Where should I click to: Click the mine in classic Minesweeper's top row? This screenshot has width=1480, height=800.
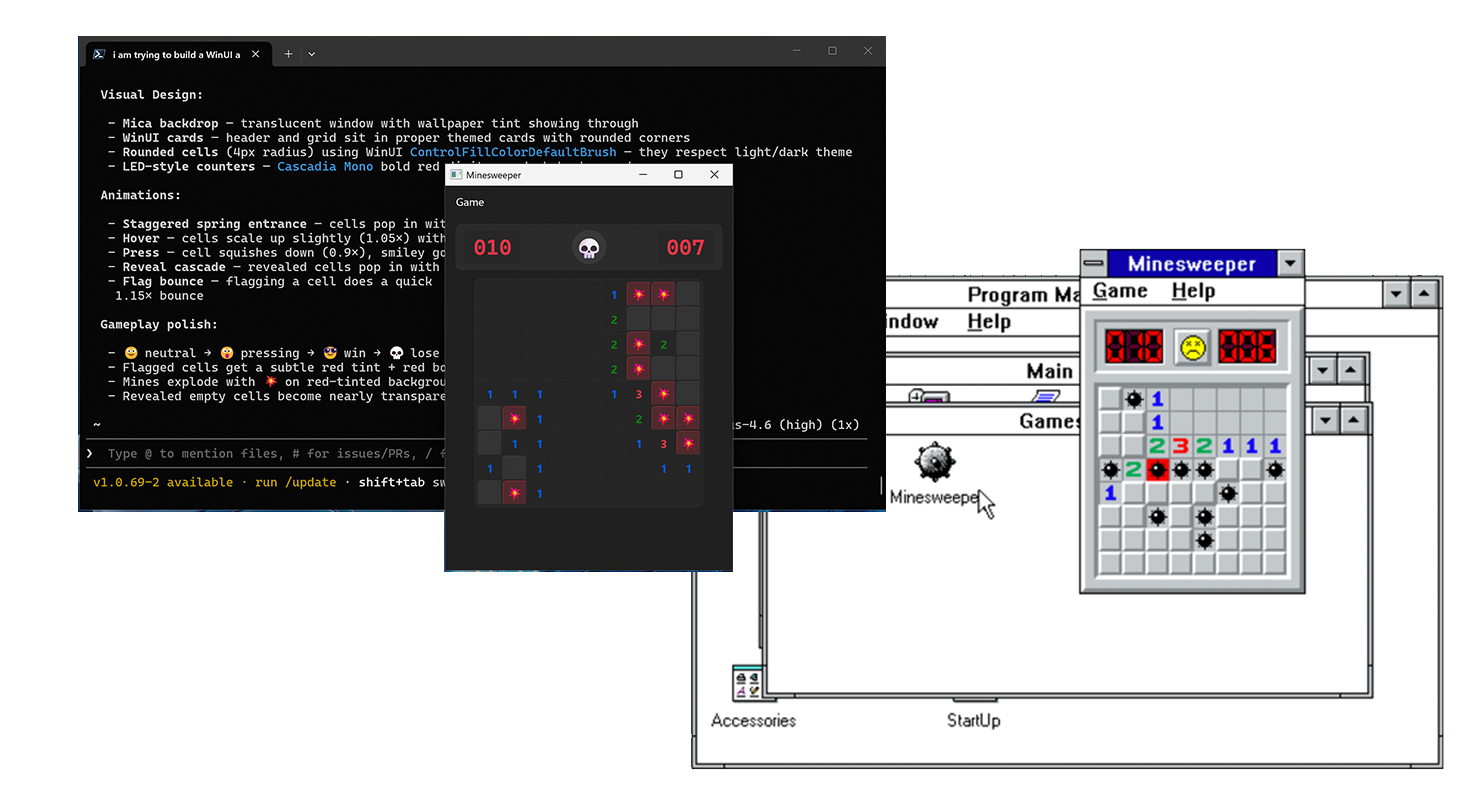tap(1134, 399)
